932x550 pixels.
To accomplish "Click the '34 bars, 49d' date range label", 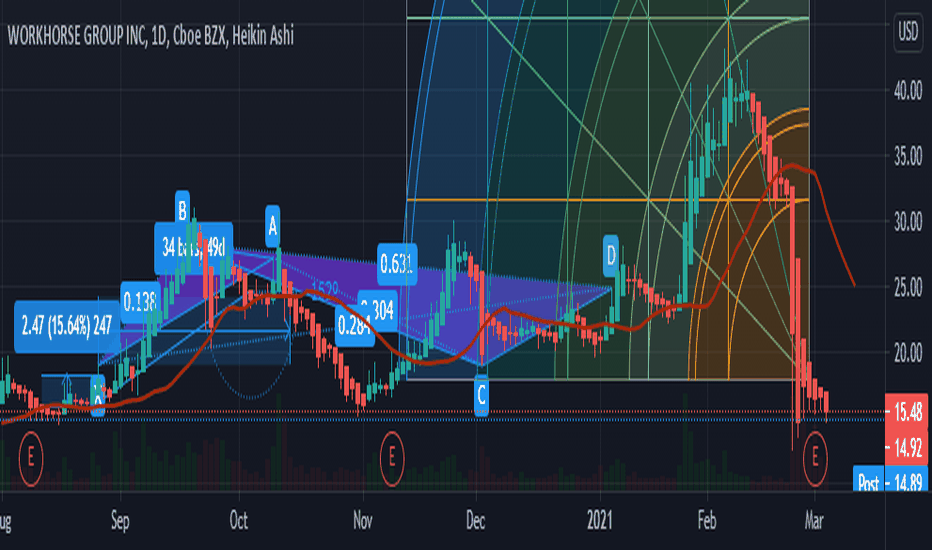I will pos(194,247).
